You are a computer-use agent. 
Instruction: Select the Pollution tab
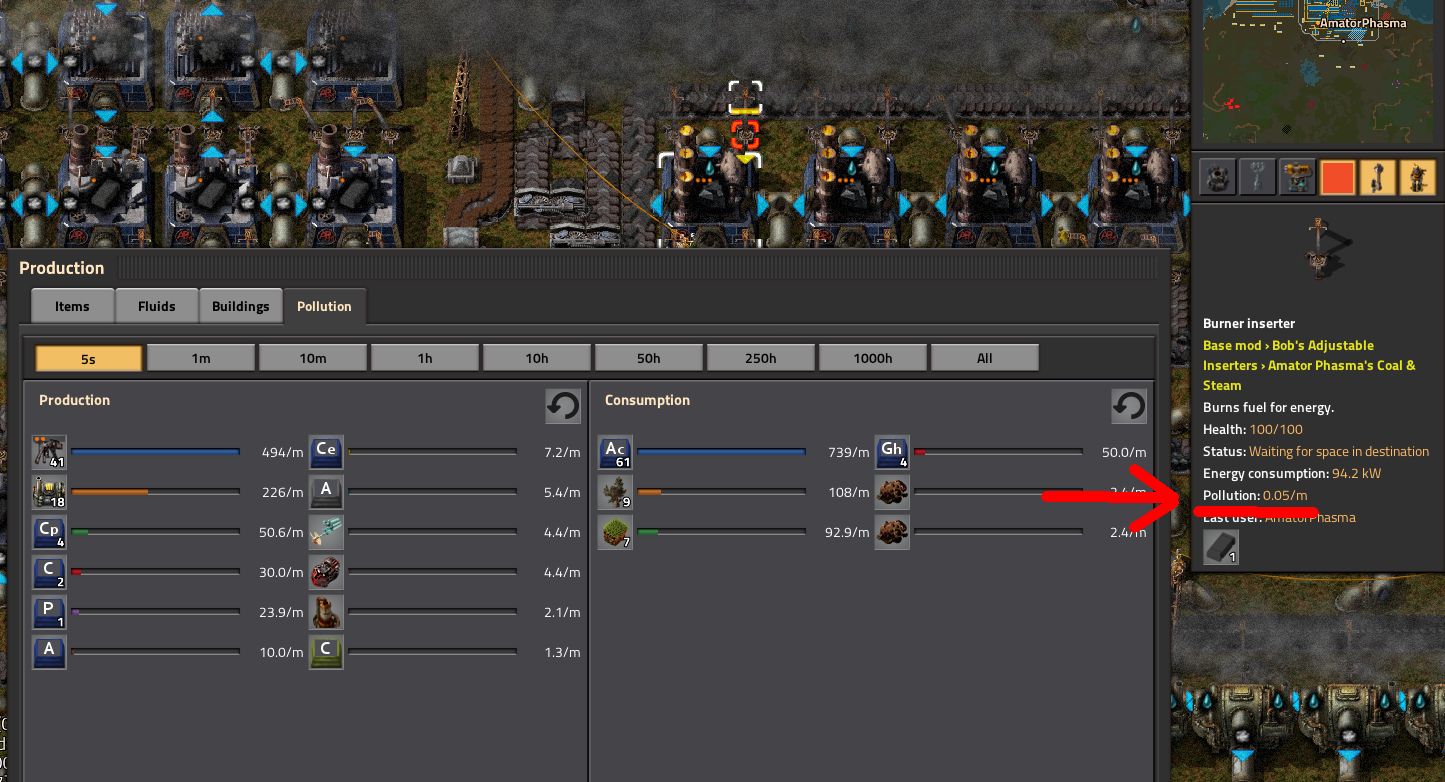point(324,306)
